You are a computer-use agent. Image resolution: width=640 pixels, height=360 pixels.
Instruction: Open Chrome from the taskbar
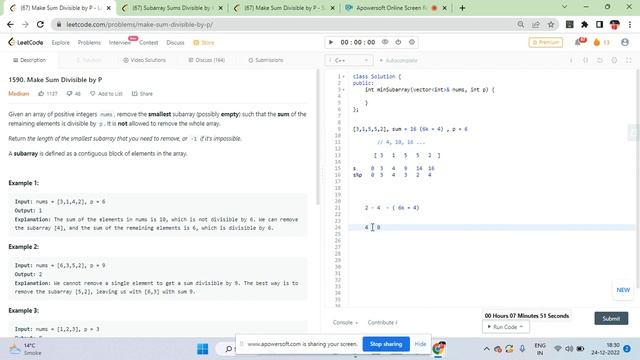438,348
